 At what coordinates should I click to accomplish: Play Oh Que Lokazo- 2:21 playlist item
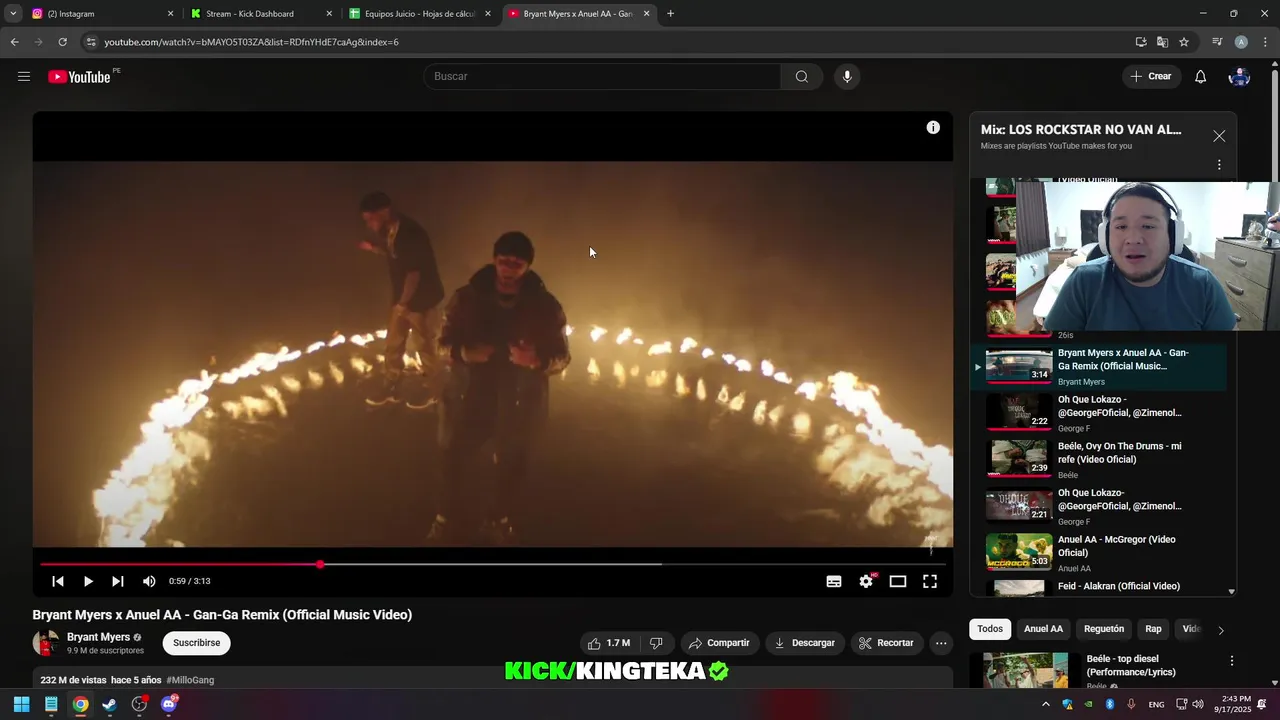[1097, 506]
